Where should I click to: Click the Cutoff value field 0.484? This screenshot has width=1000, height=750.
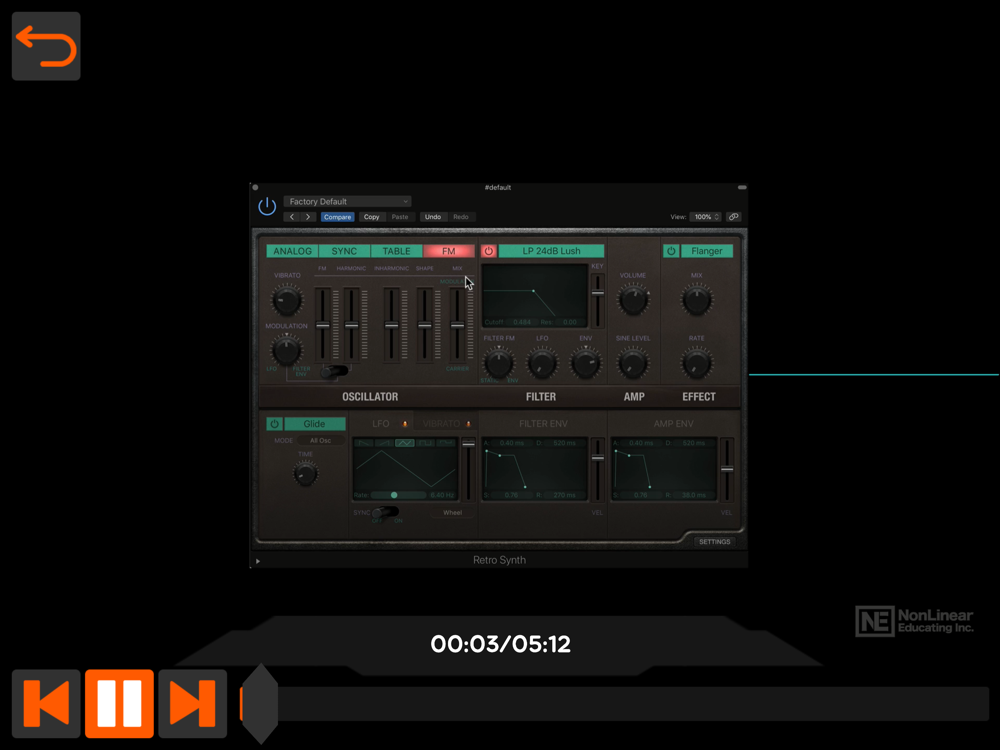pyautogui.click(x=522, y=322)
